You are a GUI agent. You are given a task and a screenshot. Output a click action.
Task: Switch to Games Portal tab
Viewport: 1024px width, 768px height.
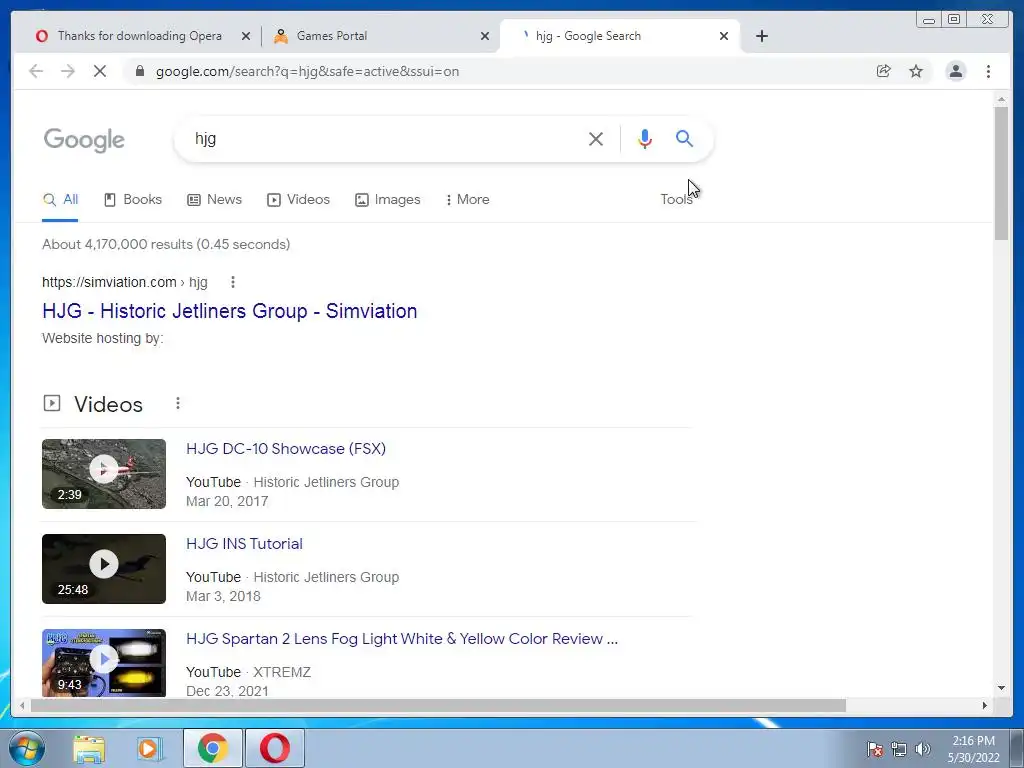coord(379,36)
